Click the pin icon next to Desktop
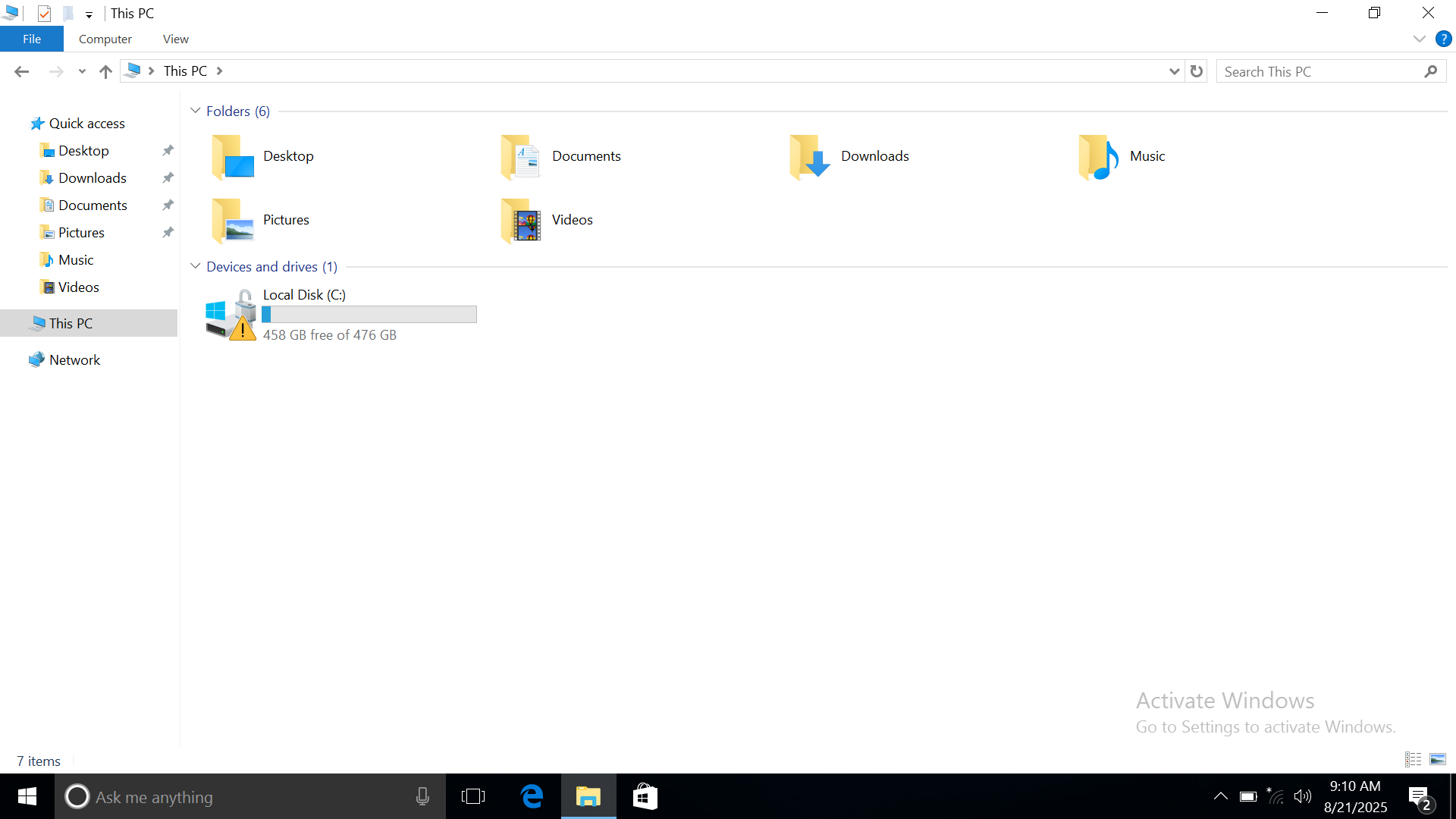Viewport: 1456px width, 819px height. (168, 151)
